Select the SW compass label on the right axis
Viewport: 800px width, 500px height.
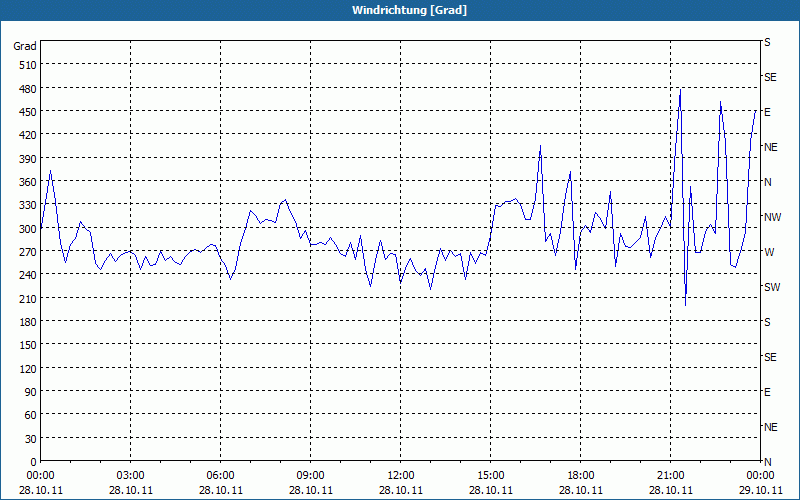coord(772,287)
